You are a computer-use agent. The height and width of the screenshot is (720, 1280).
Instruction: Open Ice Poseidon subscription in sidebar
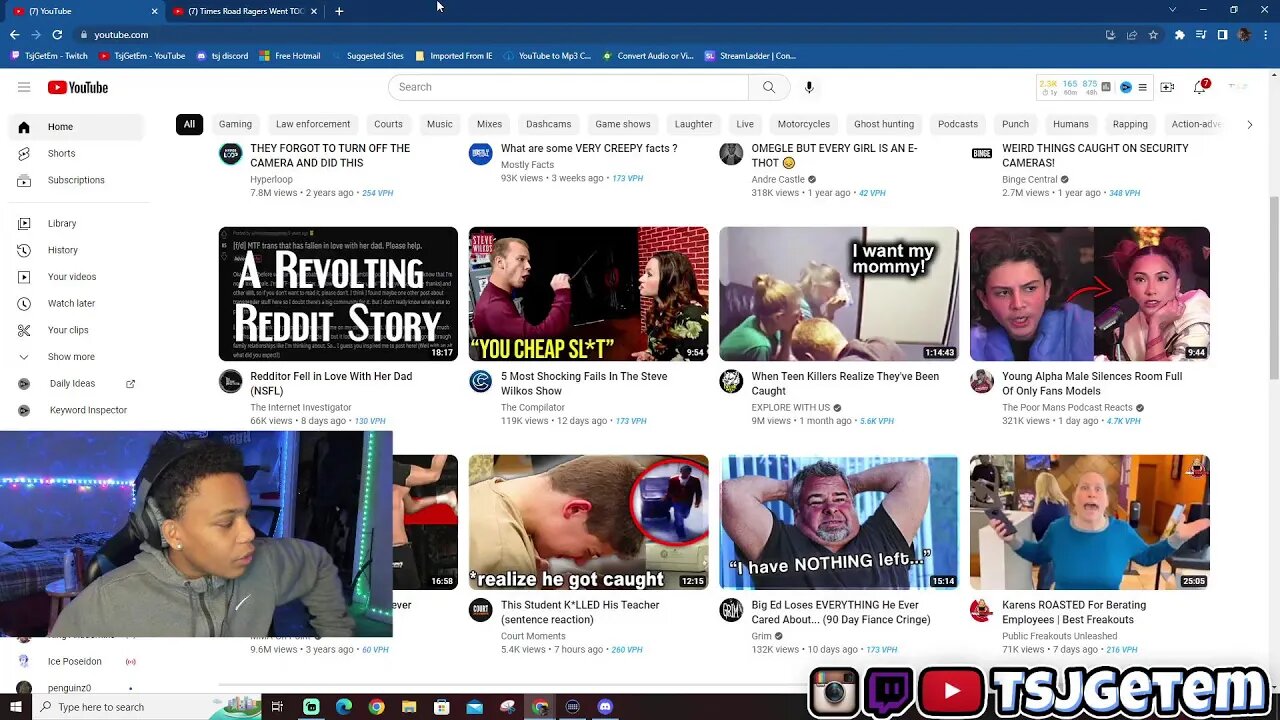[x=76, y=662]
